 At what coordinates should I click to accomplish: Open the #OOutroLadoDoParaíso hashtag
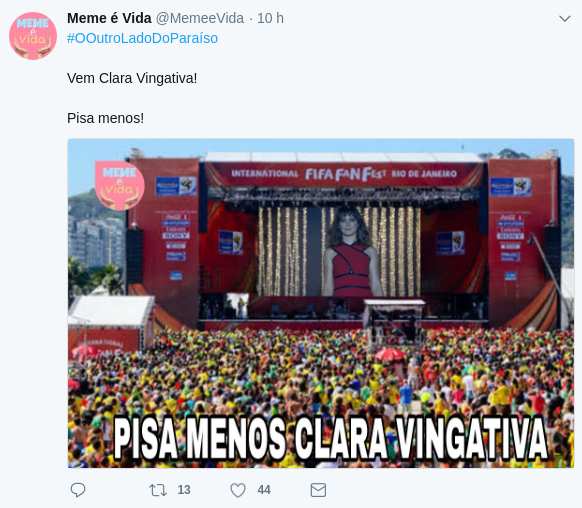click(x=142, y=38)
